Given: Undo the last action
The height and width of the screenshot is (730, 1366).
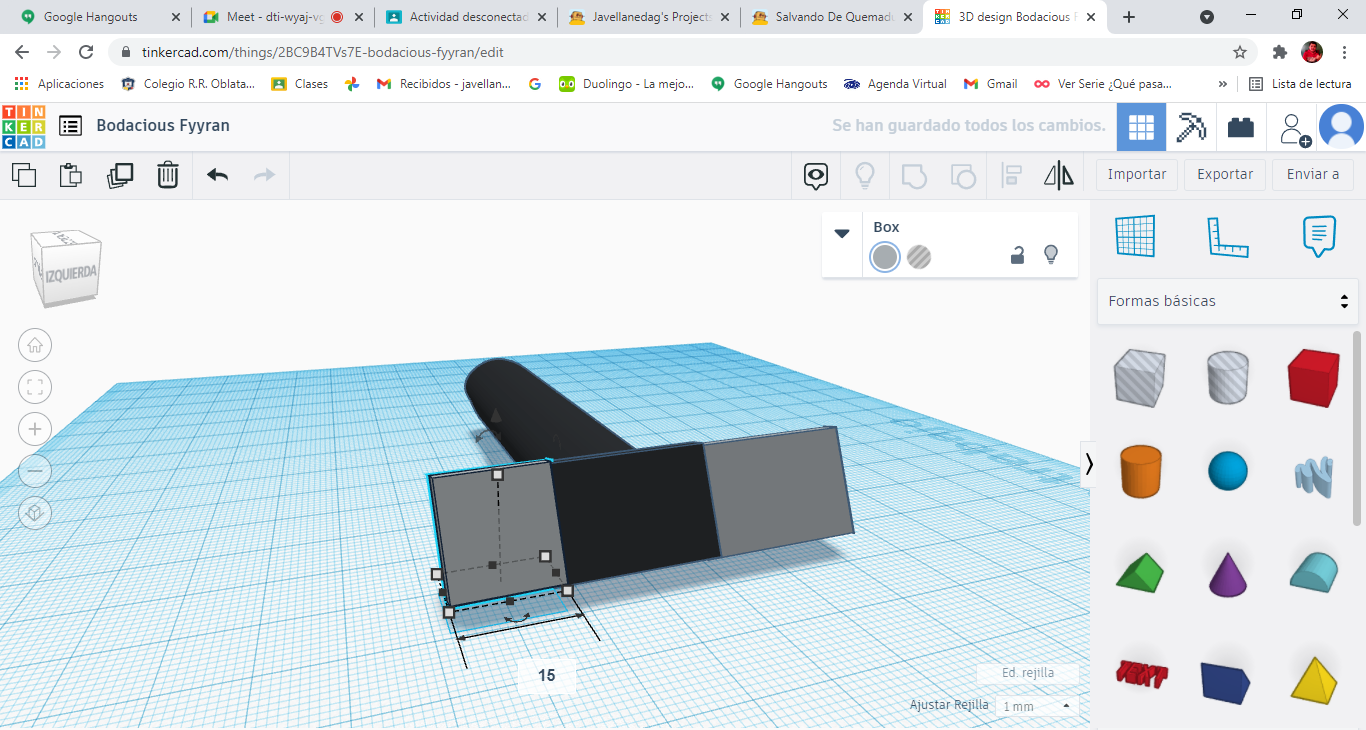Looking at the screenshot, I should tap(217, 175).
